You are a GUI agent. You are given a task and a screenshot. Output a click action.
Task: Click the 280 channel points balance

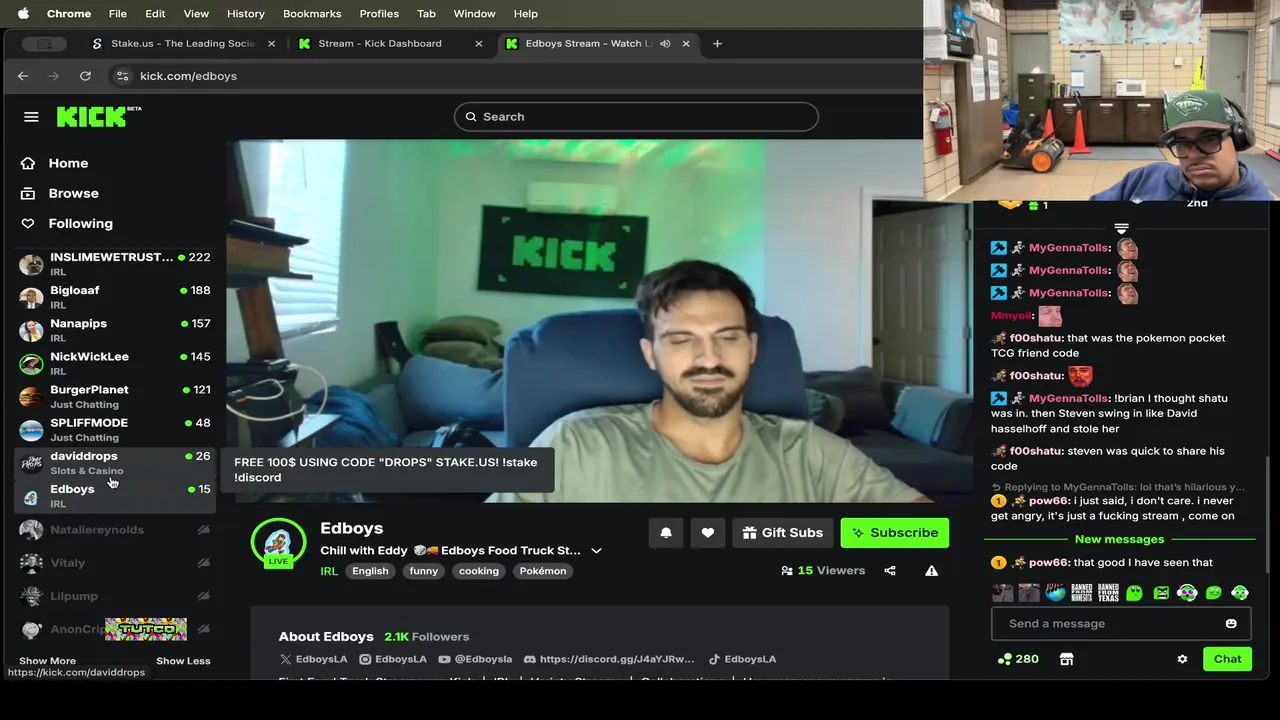(x=1019, y=659)
